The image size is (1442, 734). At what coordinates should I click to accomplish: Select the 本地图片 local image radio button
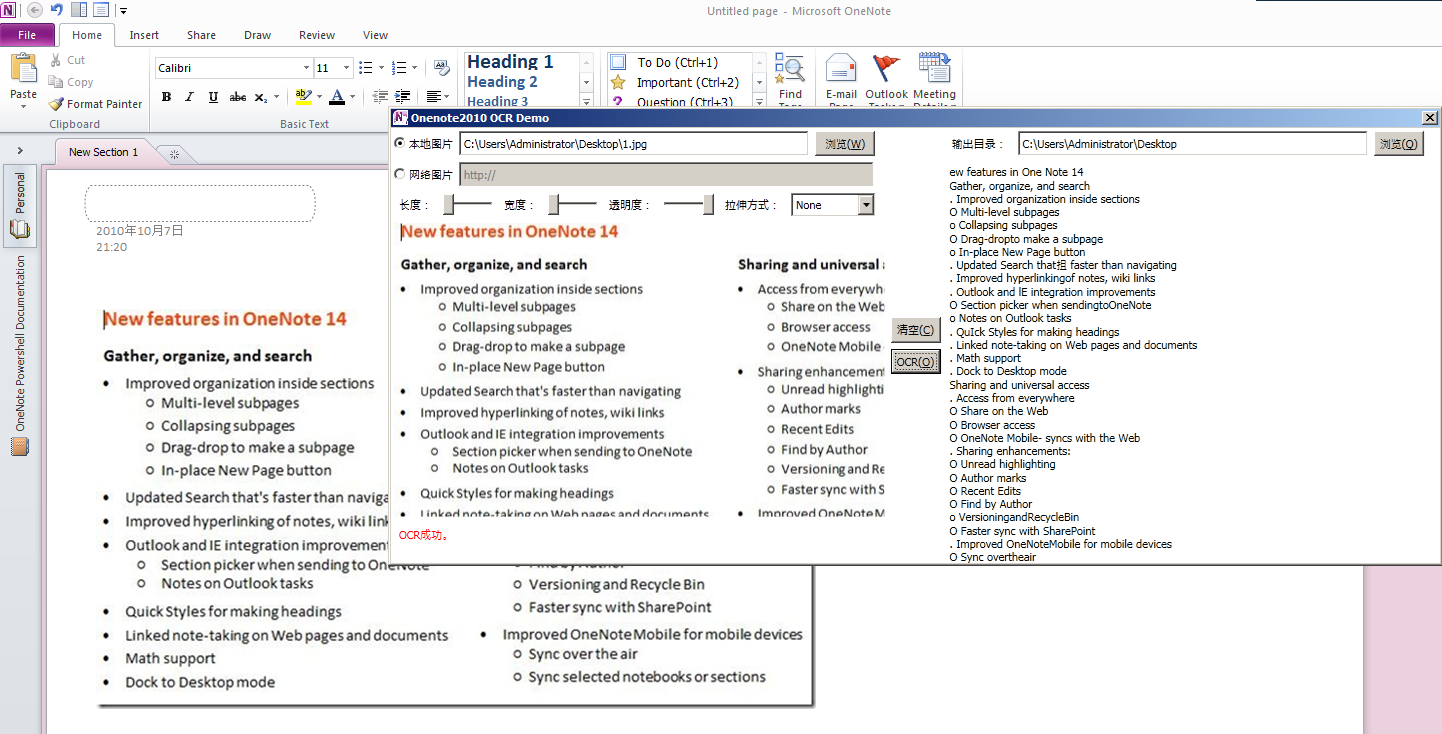[400, 144]
